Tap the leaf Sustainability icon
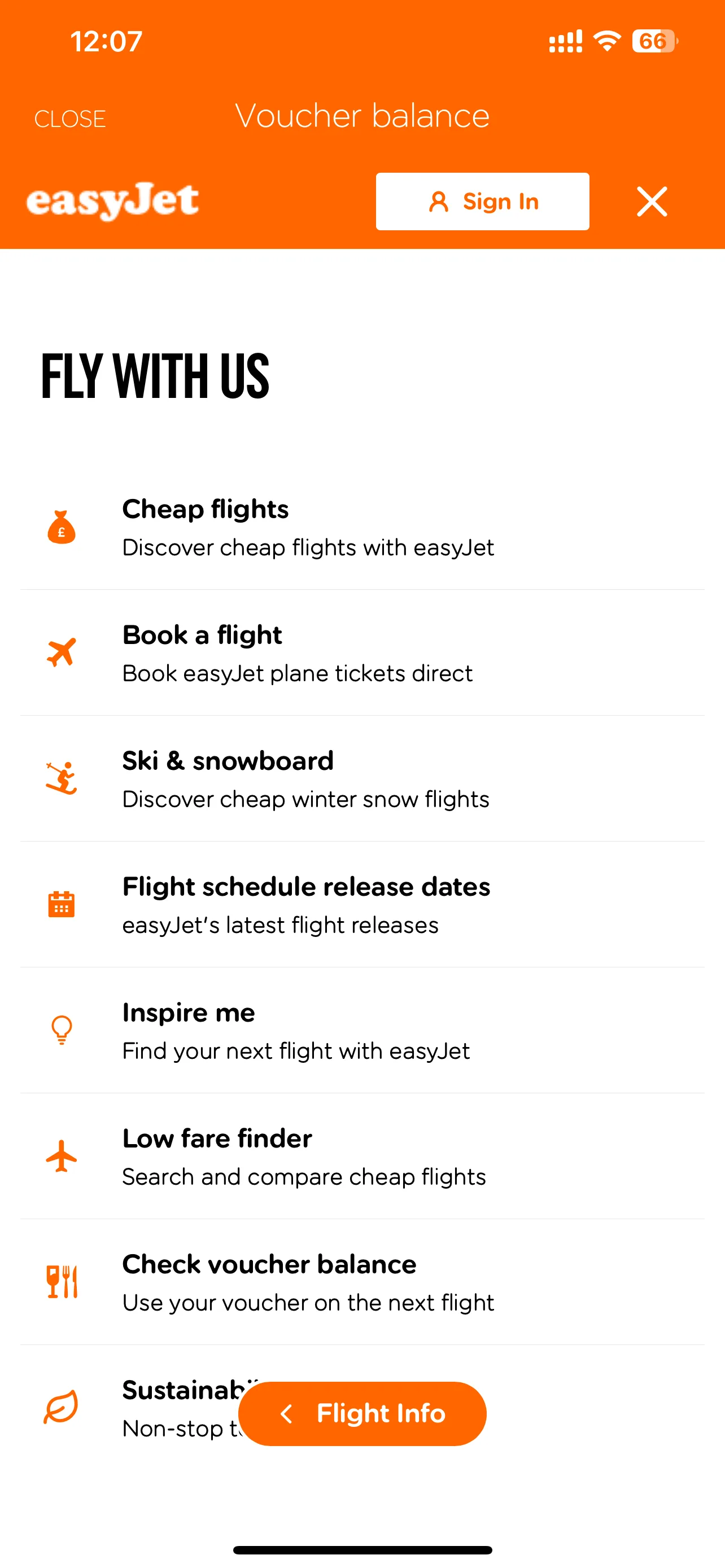 tap(62, 1407)
